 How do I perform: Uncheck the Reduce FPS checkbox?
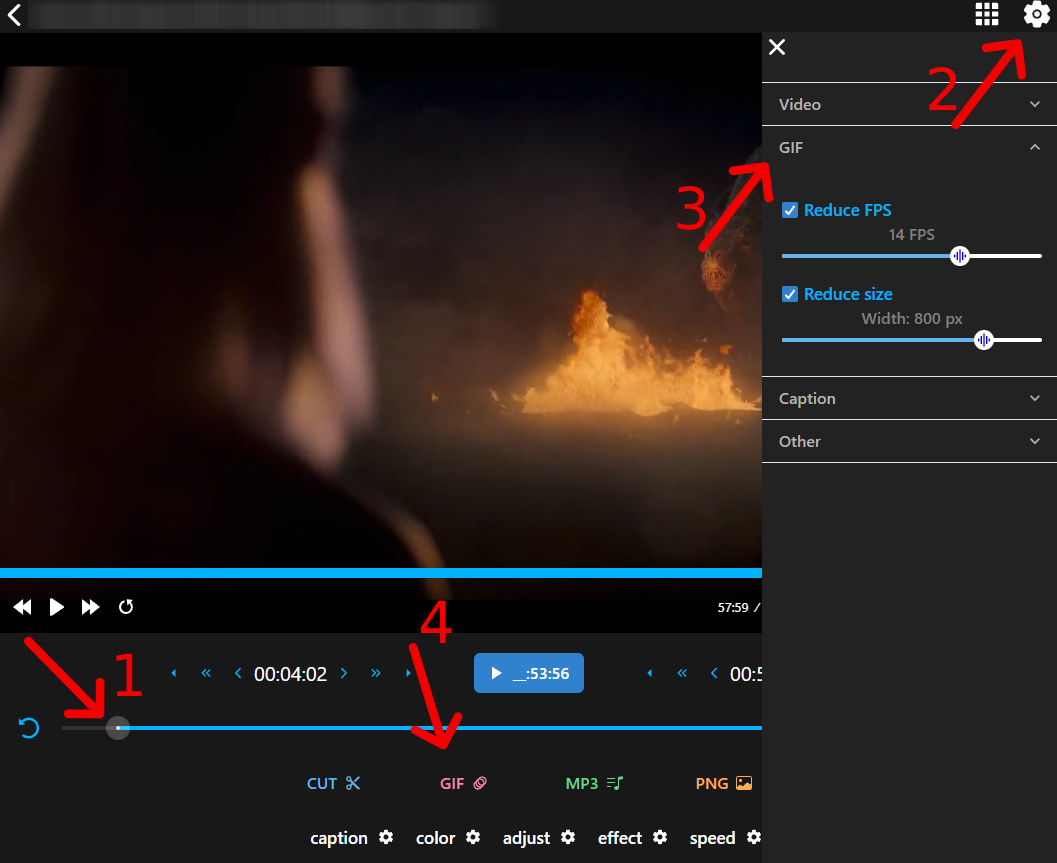point(790,210)
